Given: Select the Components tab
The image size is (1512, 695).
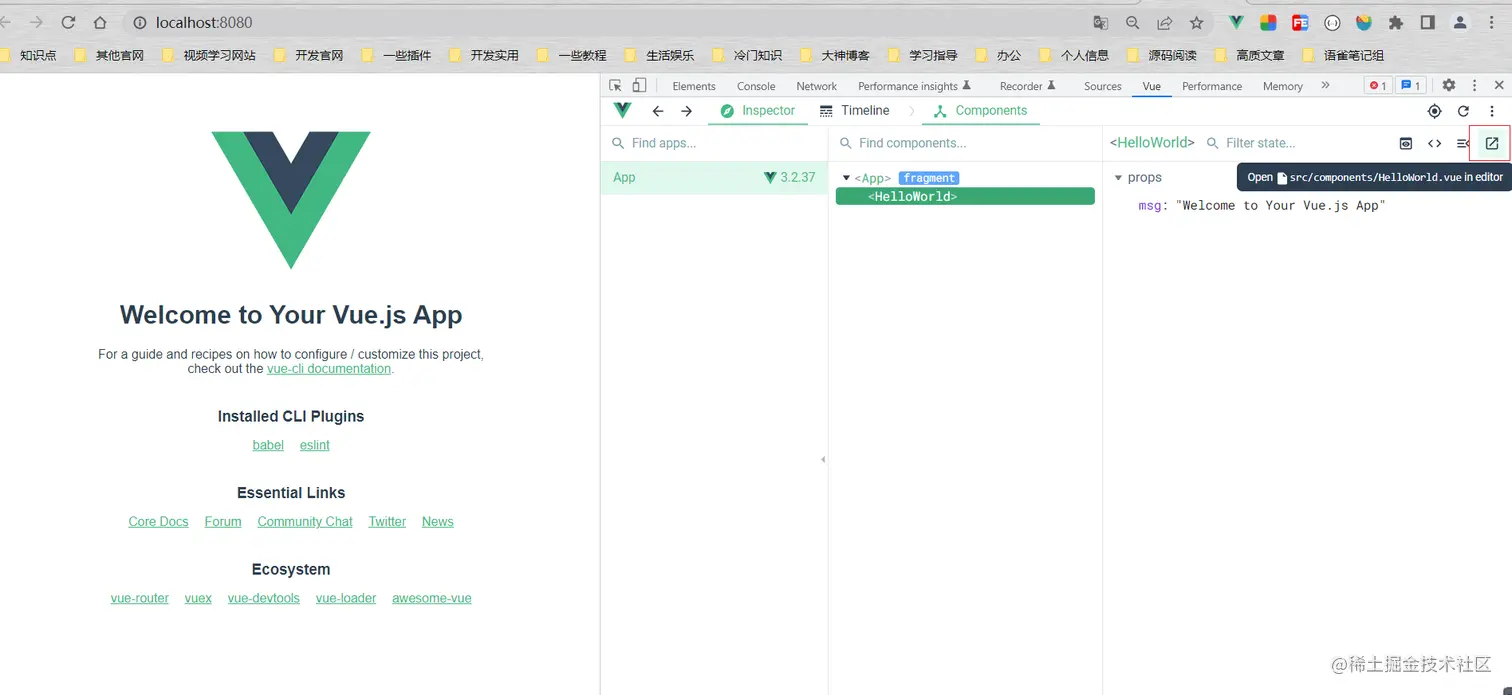Looking at the screenshot, I should 980,111.
